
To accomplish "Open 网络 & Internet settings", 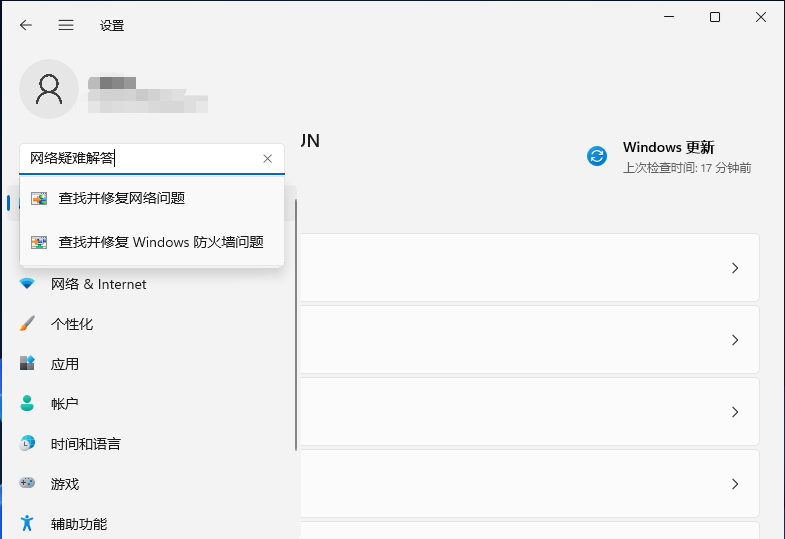I will click(x=150, y=284).
